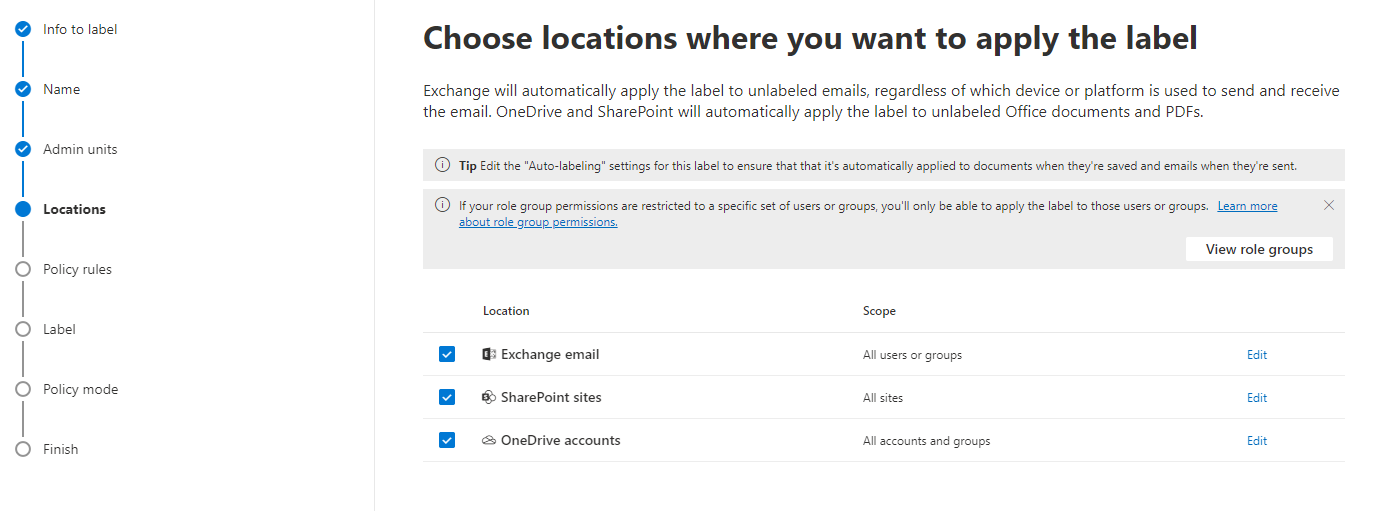Click the completed checkmark for Info to label

coord(23,29)
